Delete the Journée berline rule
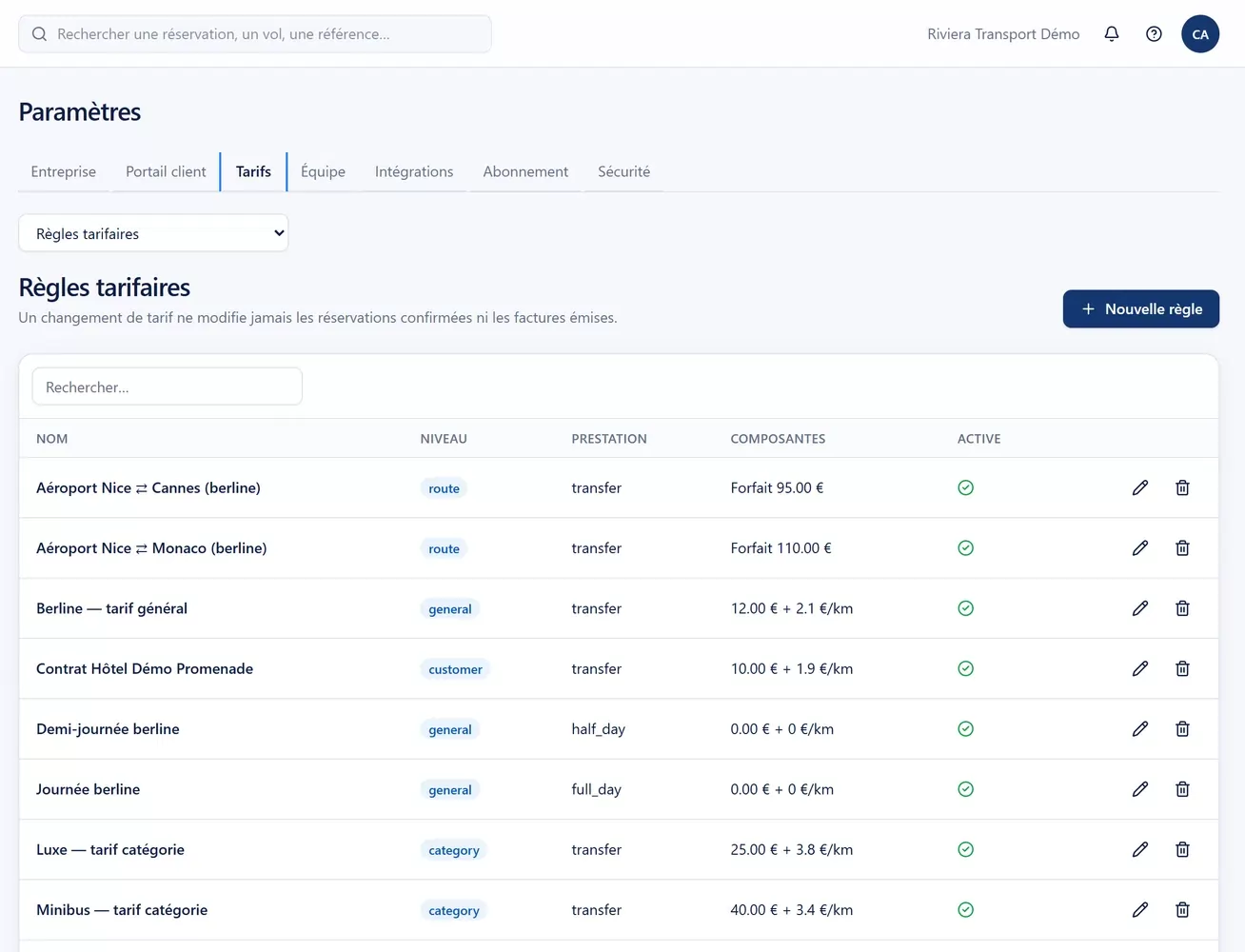The width and height of the screenshot is (1245, 952). (1182, 789)
